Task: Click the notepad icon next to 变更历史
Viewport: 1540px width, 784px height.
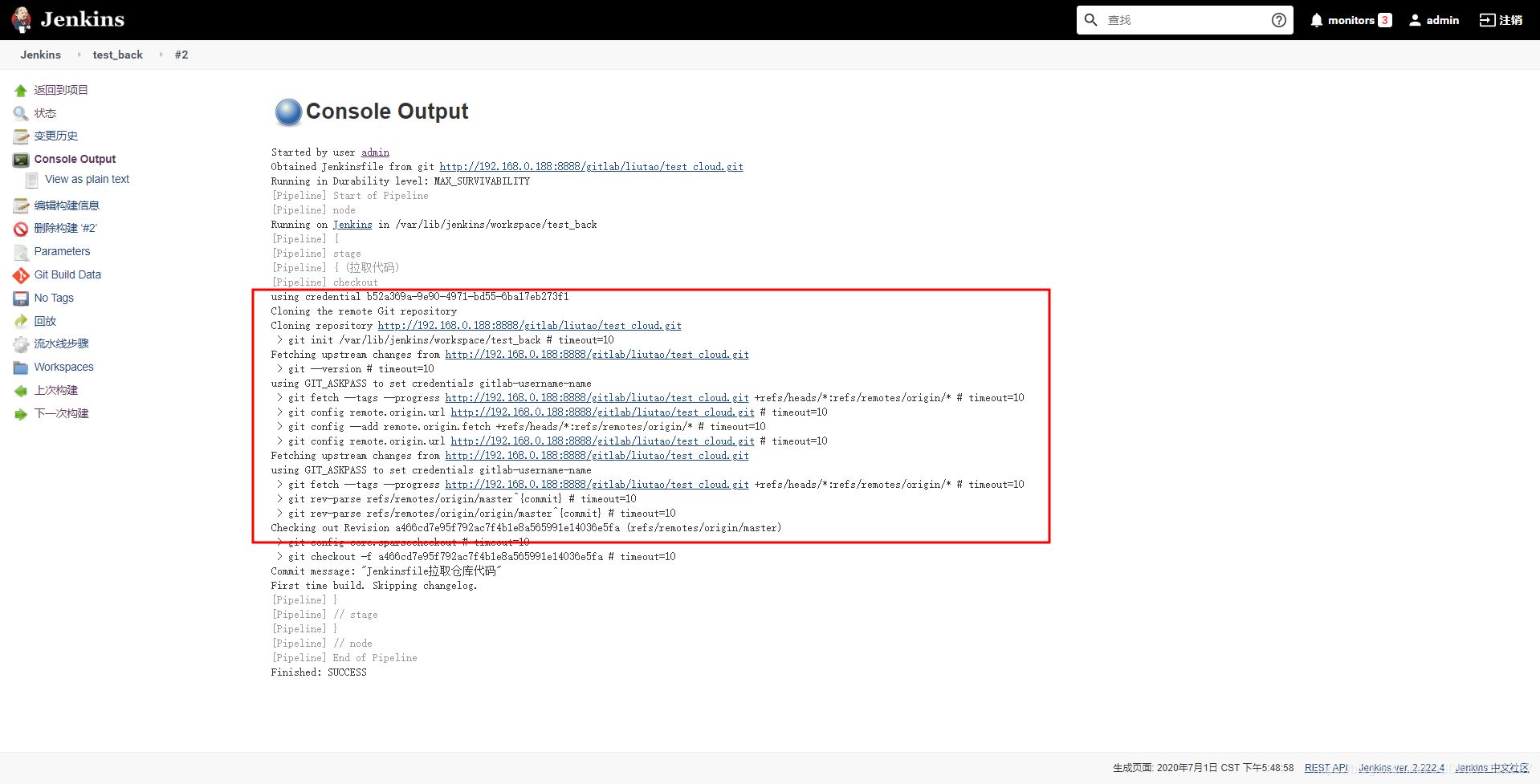Action: click(21, 136)
